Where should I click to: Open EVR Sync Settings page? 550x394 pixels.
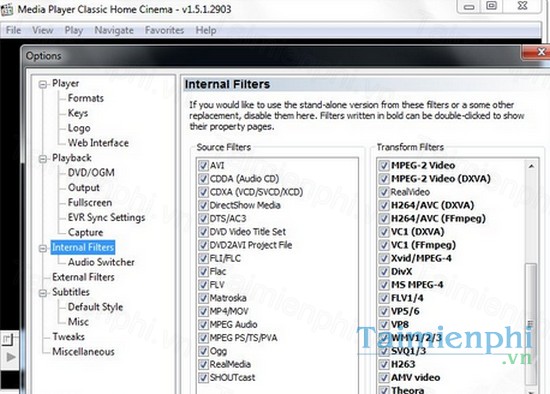(106, 218)
